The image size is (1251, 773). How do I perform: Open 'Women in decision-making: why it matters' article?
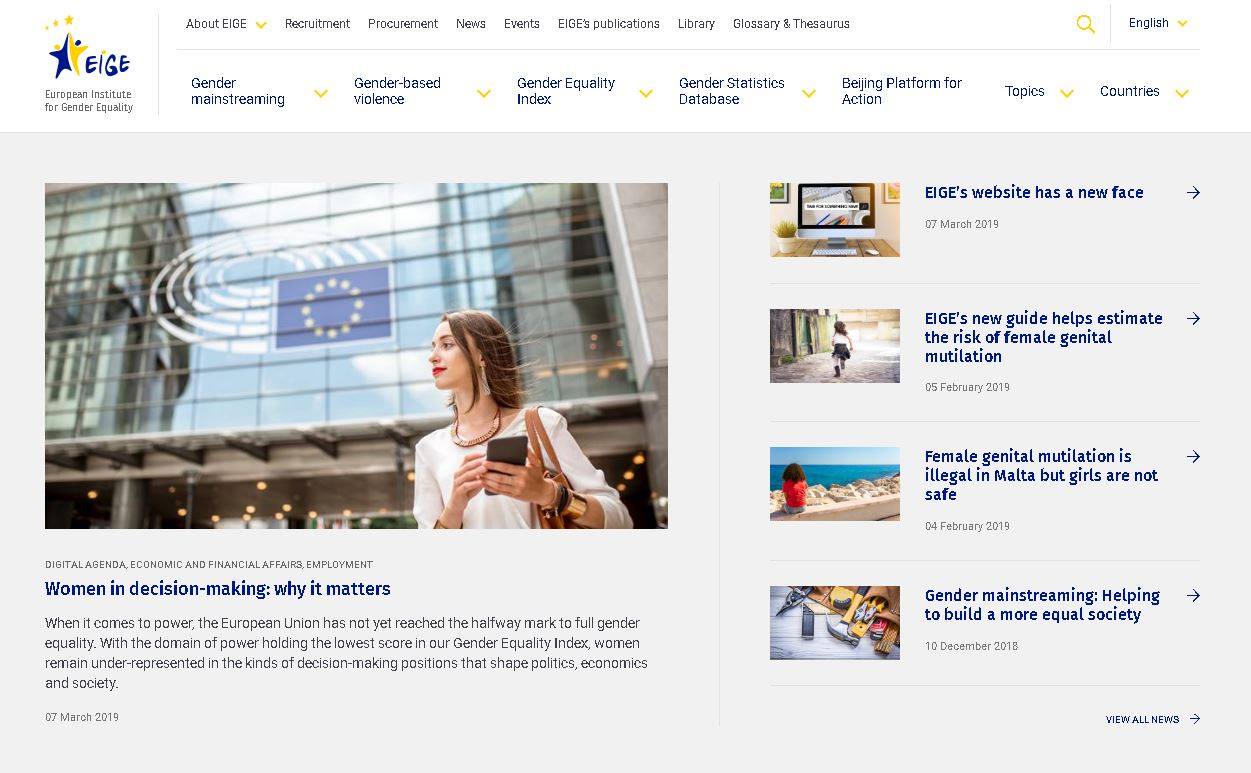pyautogui.click(x=218, y=589)
